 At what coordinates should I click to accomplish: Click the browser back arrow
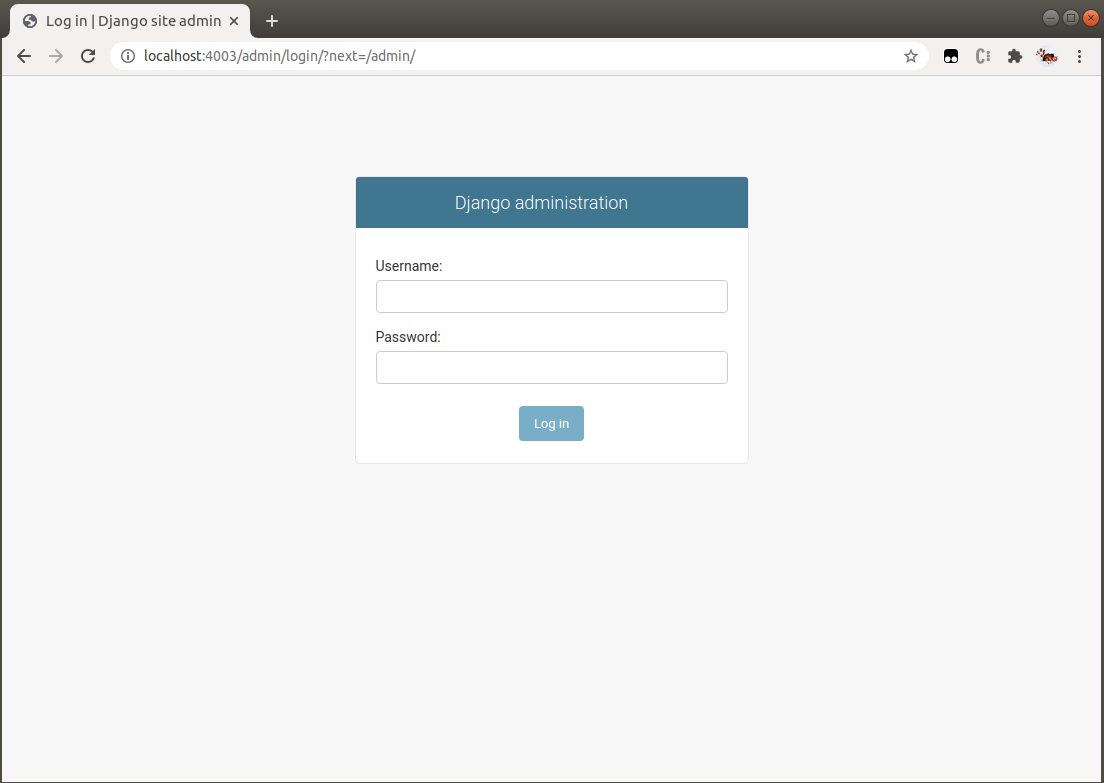(x=24, y=56)
